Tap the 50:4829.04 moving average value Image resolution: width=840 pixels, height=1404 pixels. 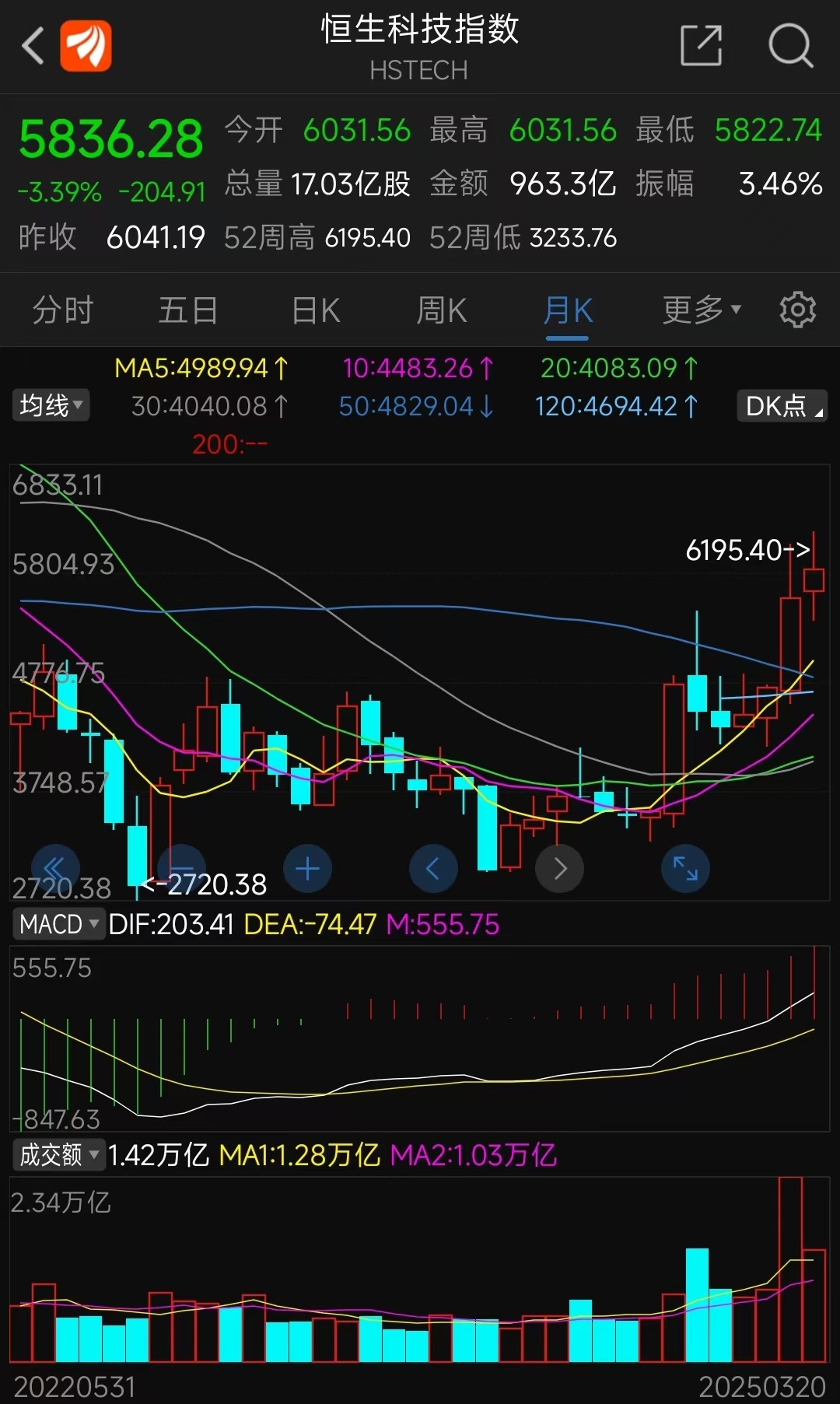(417, 406)
